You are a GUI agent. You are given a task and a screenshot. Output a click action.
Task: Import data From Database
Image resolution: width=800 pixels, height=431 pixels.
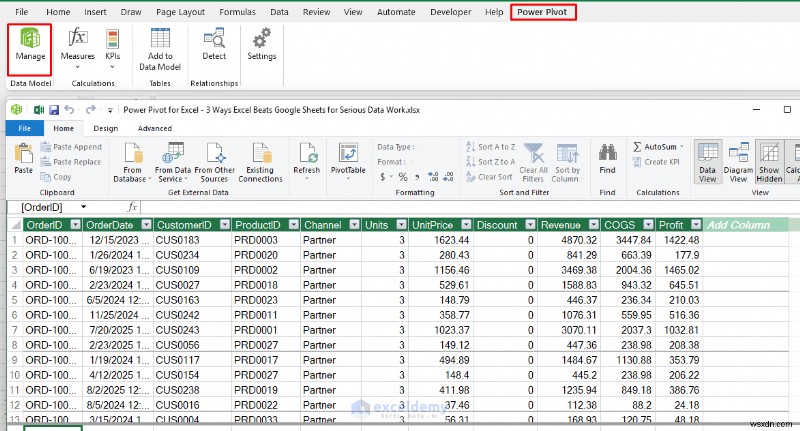[132, 162]
